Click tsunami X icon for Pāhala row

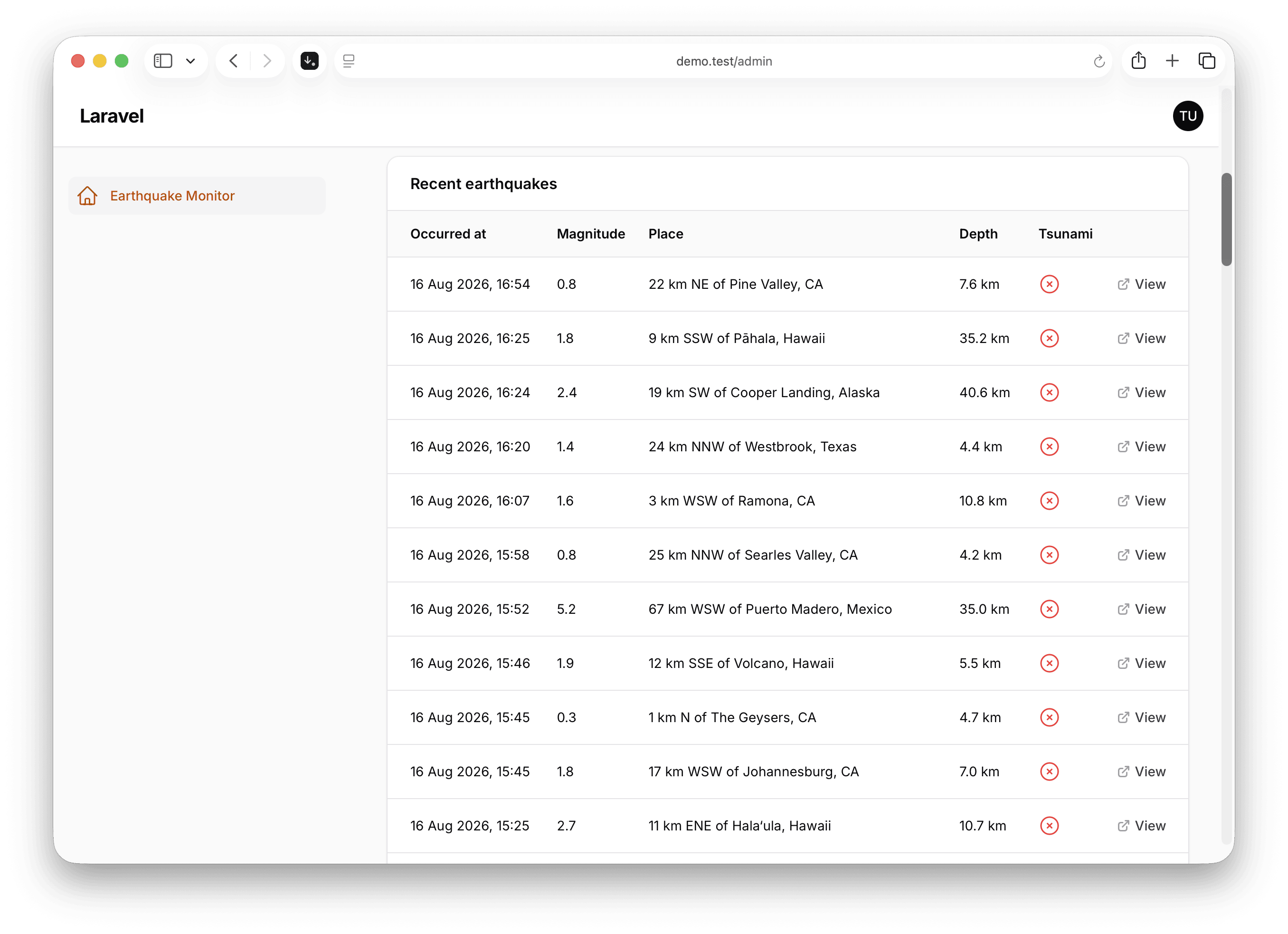click(1050, 339)
